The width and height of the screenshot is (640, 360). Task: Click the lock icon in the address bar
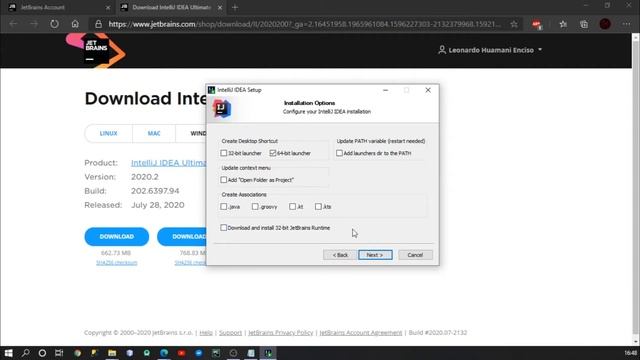point(98,24)
